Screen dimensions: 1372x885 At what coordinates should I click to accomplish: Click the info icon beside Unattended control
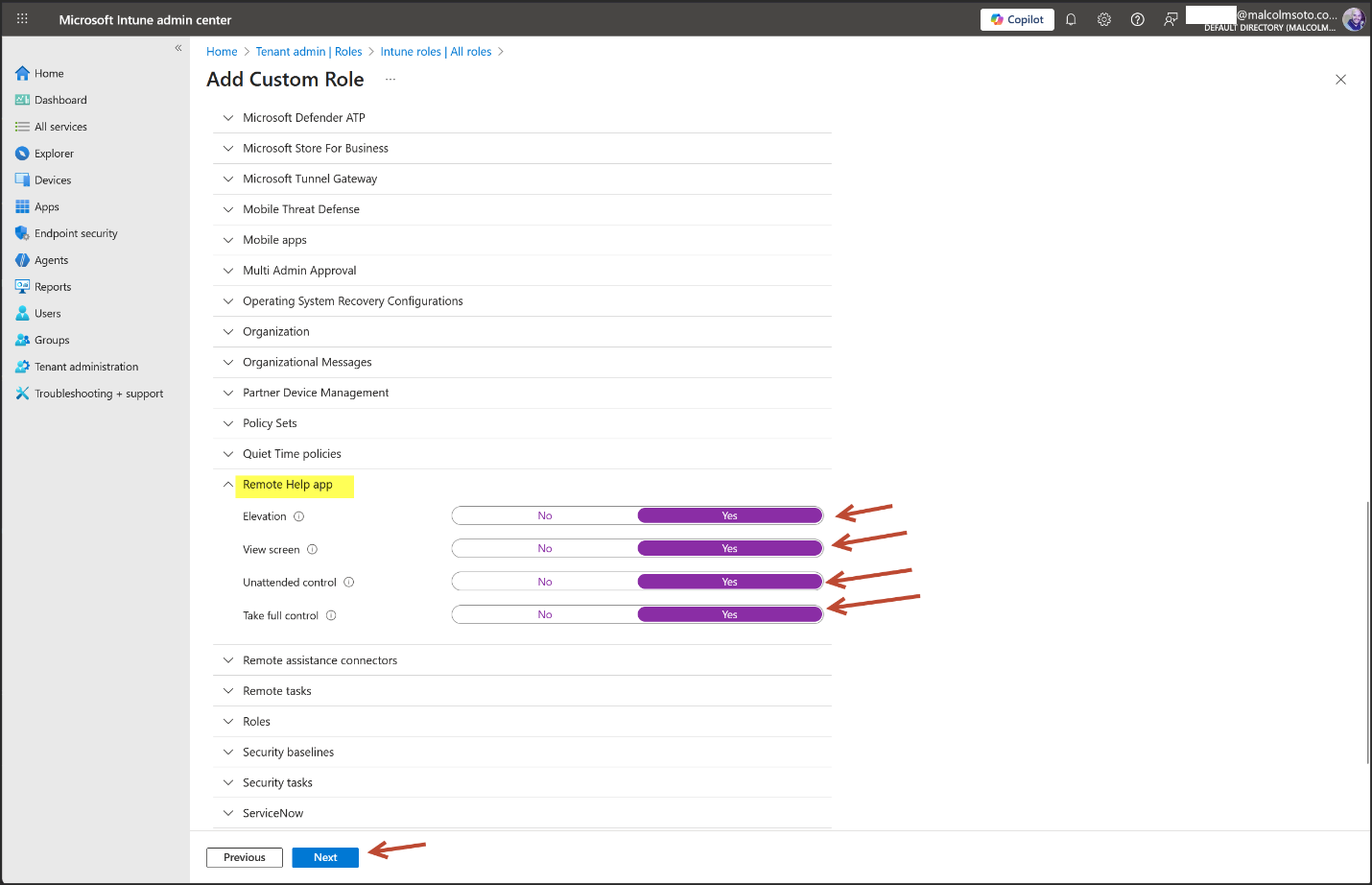click(x=349, y=583)
